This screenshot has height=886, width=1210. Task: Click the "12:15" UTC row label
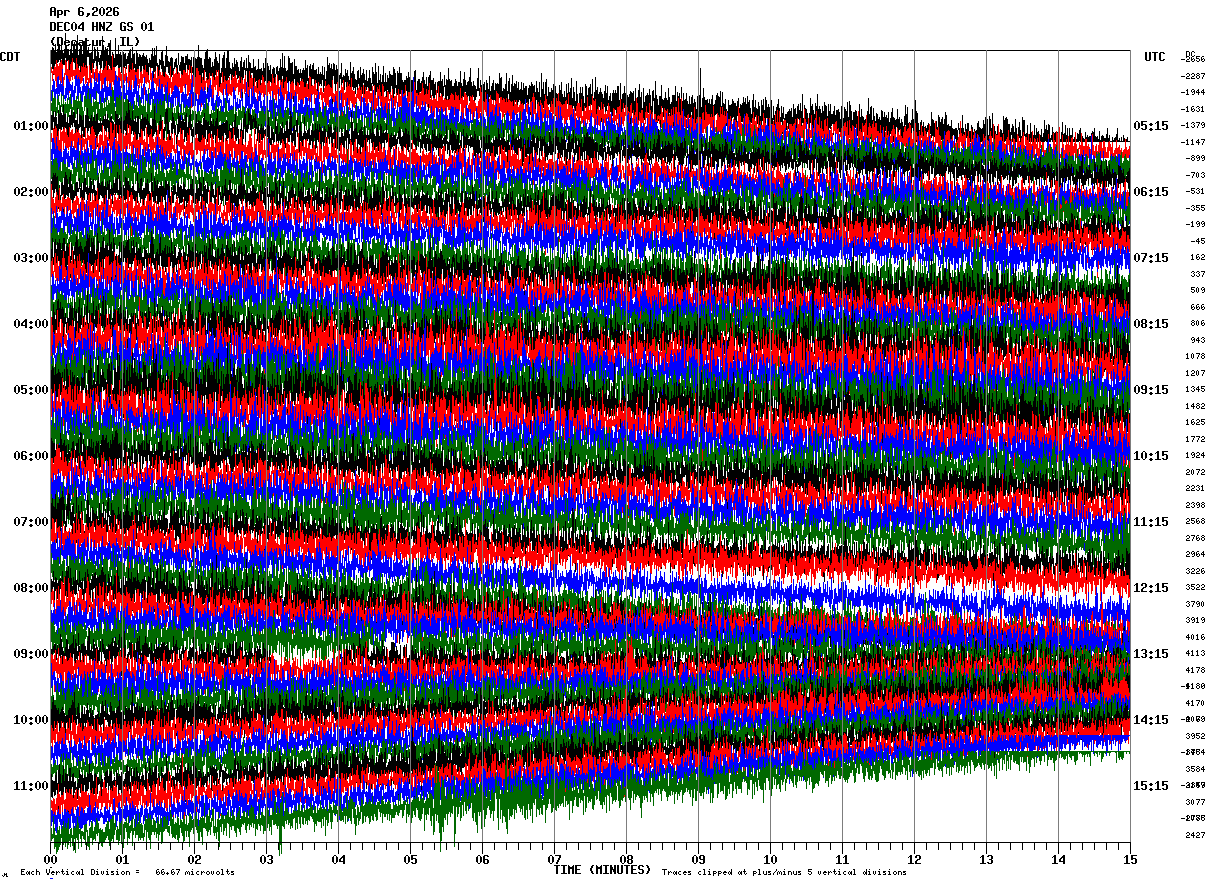pos(1151,588)
